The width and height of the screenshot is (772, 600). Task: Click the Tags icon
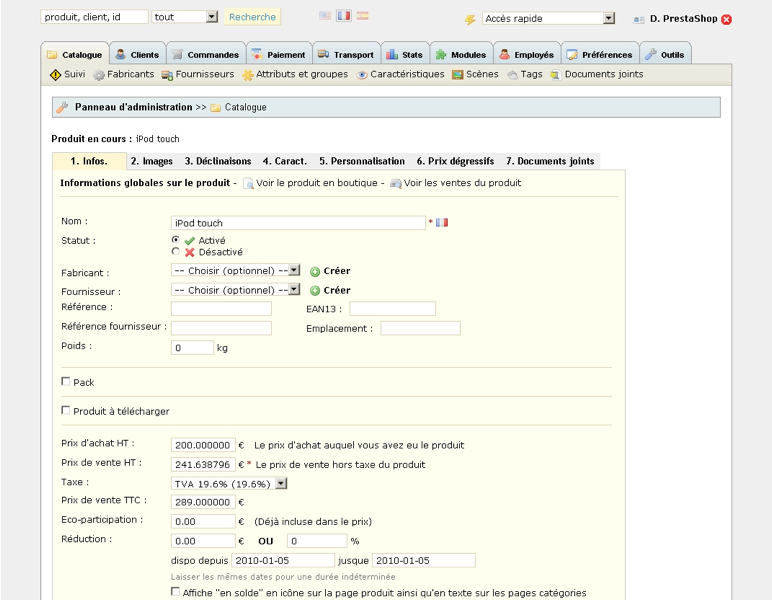tap(513, 75)
